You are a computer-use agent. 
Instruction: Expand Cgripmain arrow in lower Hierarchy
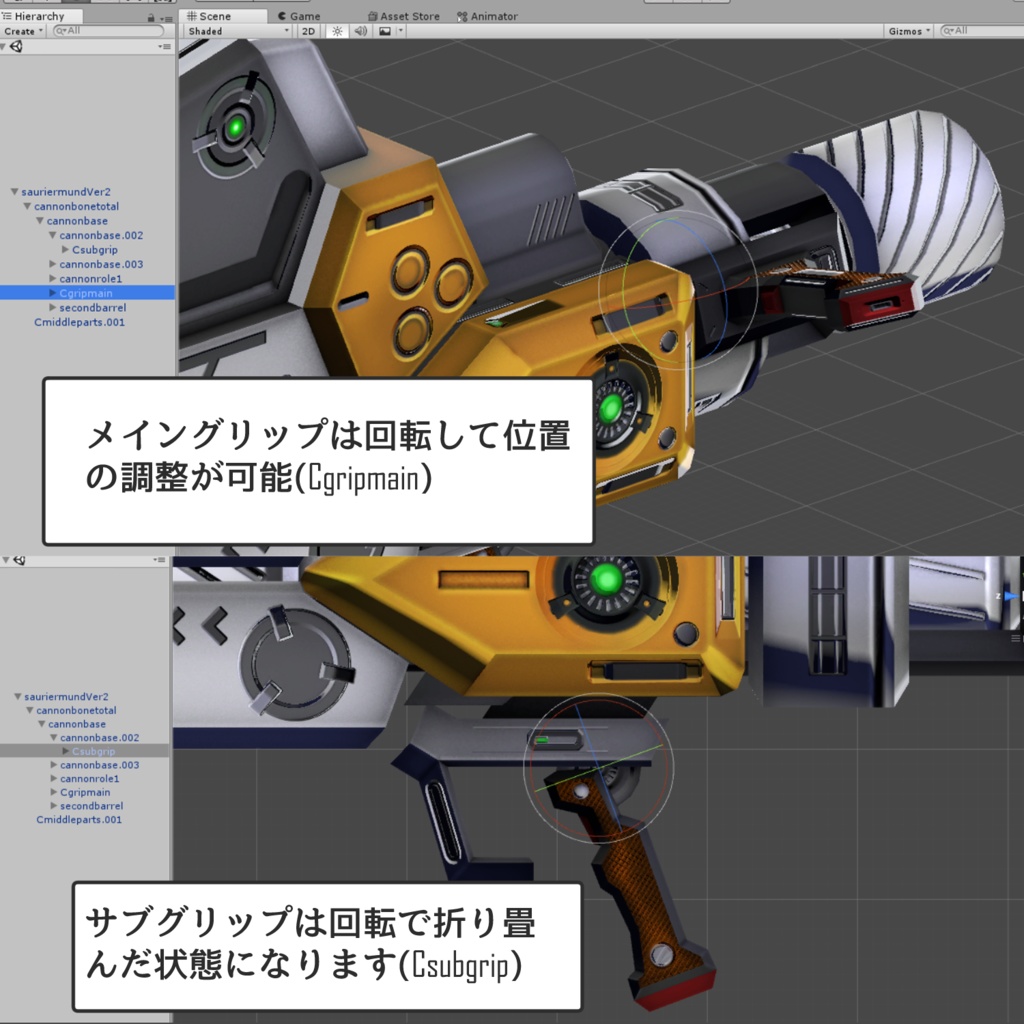[54, 792]
